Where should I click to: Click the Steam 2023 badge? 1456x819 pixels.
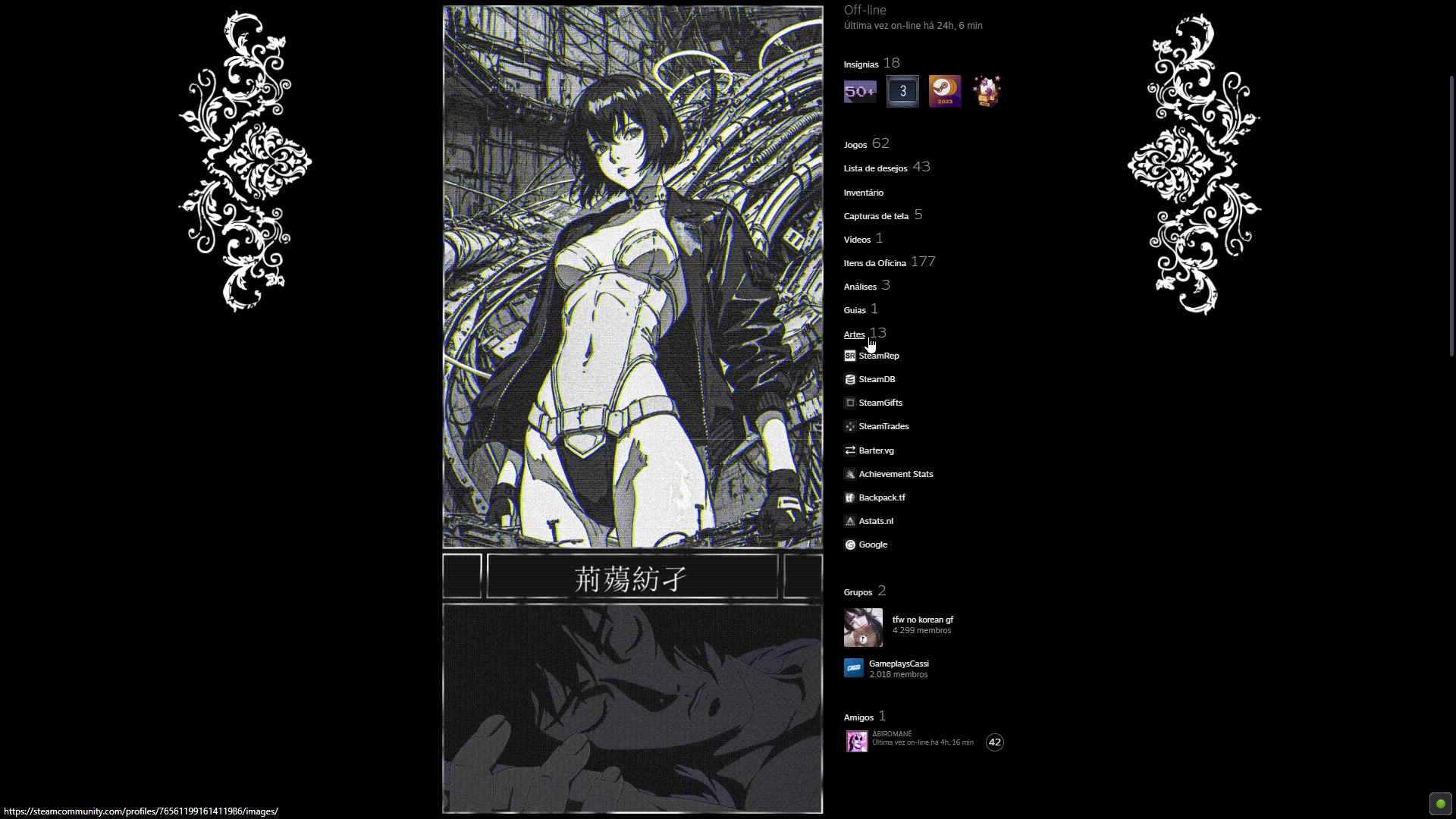click(x=945, y=92)
